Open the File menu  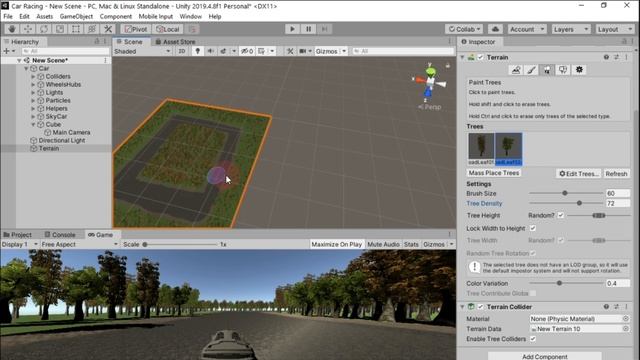(x=8, y=16)
